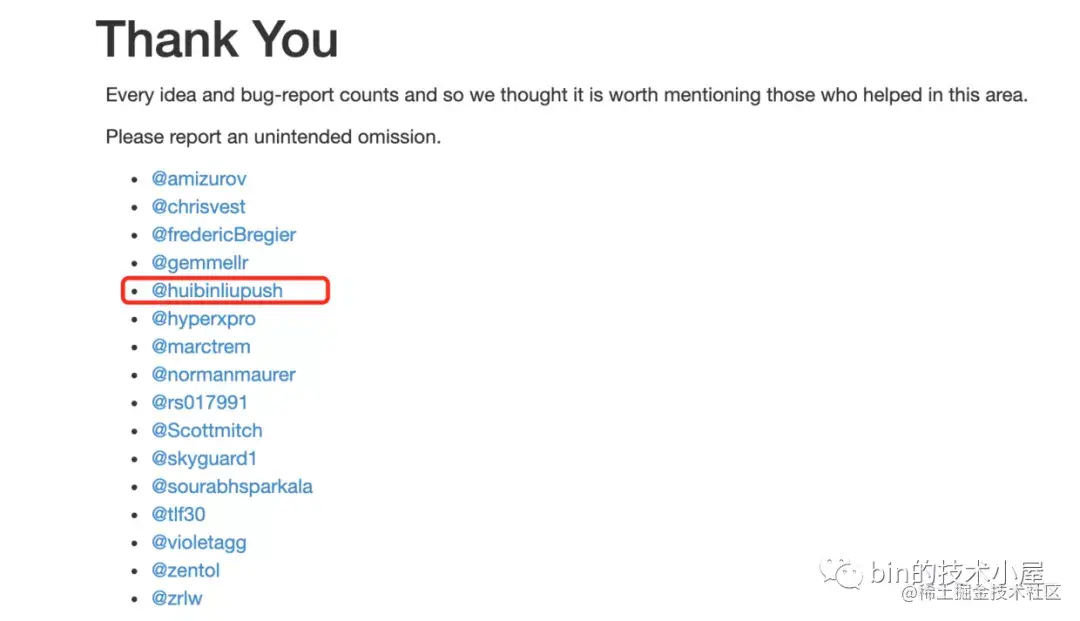Click the @sourabhsparkala link
Viewport: 1080px width, 621px height.
[x=232, y=487]
